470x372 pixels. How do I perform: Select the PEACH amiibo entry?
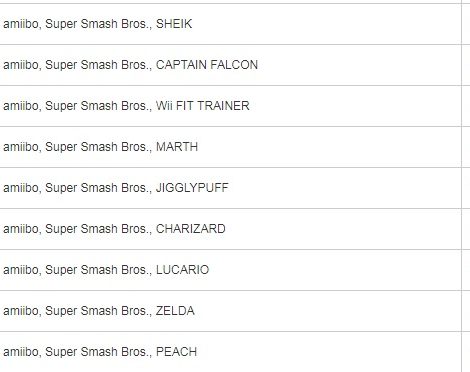231,352
